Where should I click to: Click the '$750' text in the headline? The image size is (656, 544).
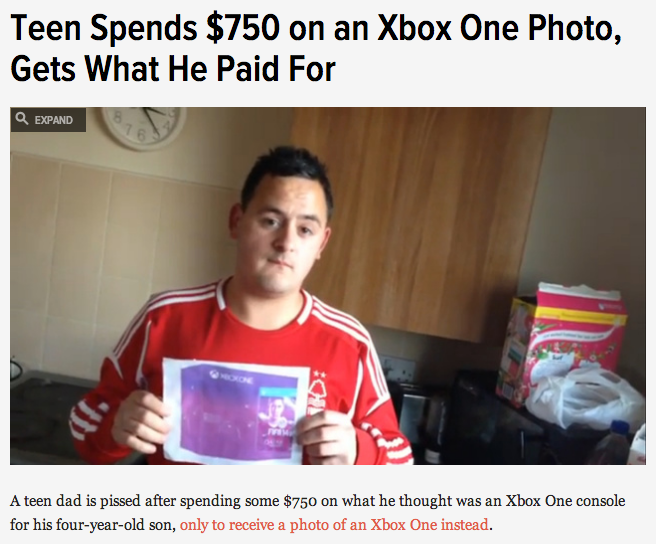243,28
